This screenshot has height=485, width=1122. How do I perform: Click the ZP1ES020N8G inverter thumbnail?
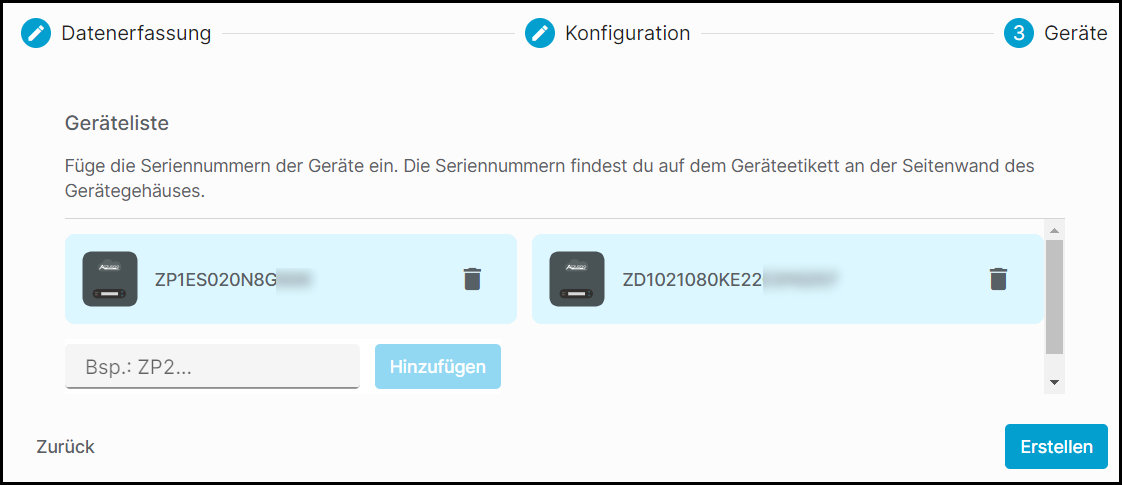pos(110,279)
